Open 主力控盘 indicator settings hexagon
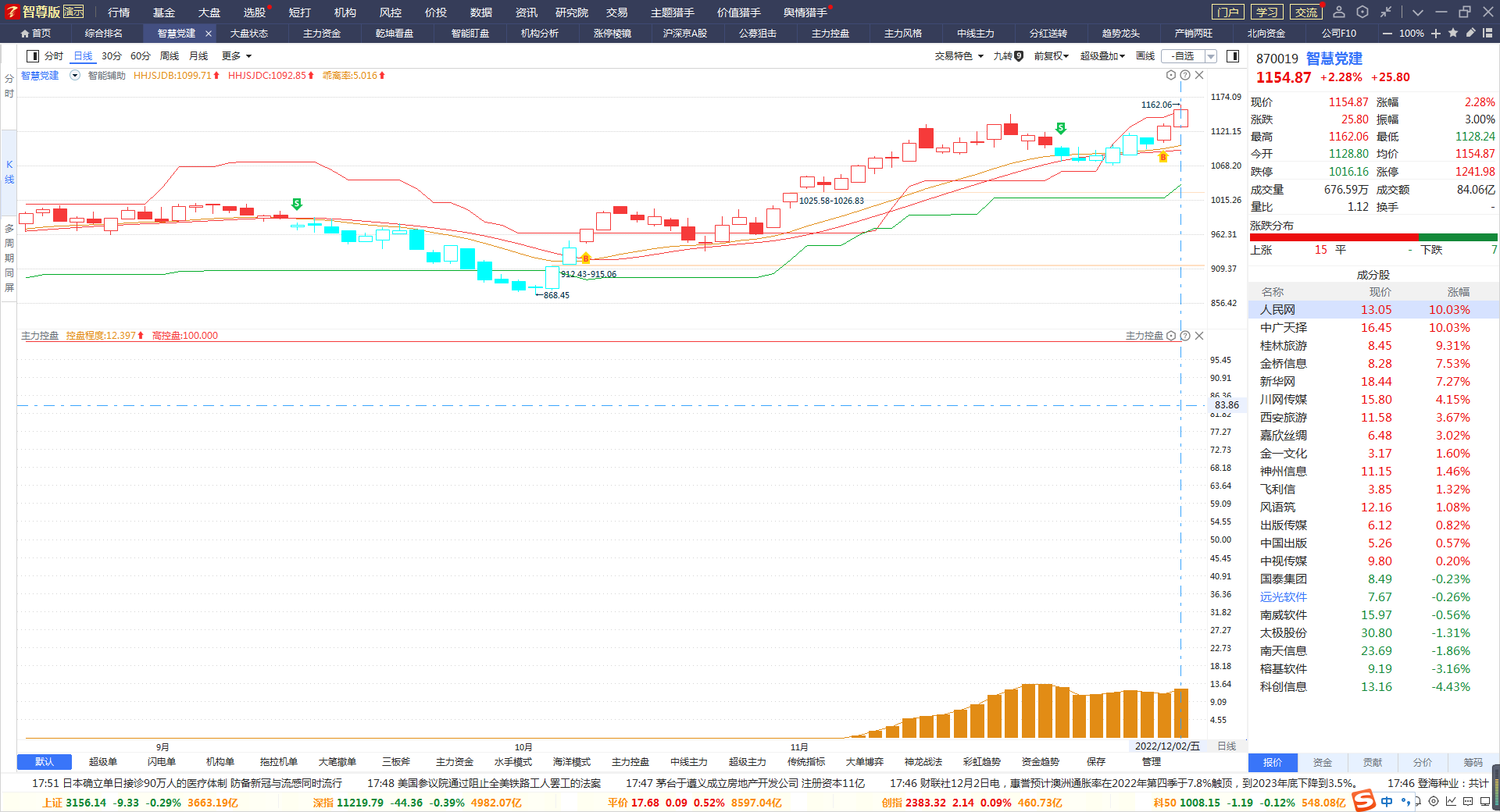1500x812 pixels. (x=1171, y=336)
